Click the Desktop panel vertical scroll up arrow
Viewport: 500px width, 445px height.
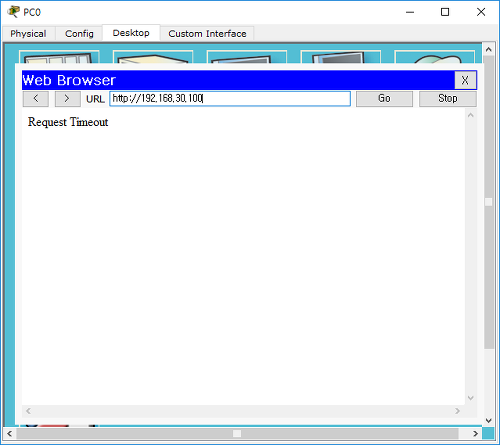pos(489,50)
